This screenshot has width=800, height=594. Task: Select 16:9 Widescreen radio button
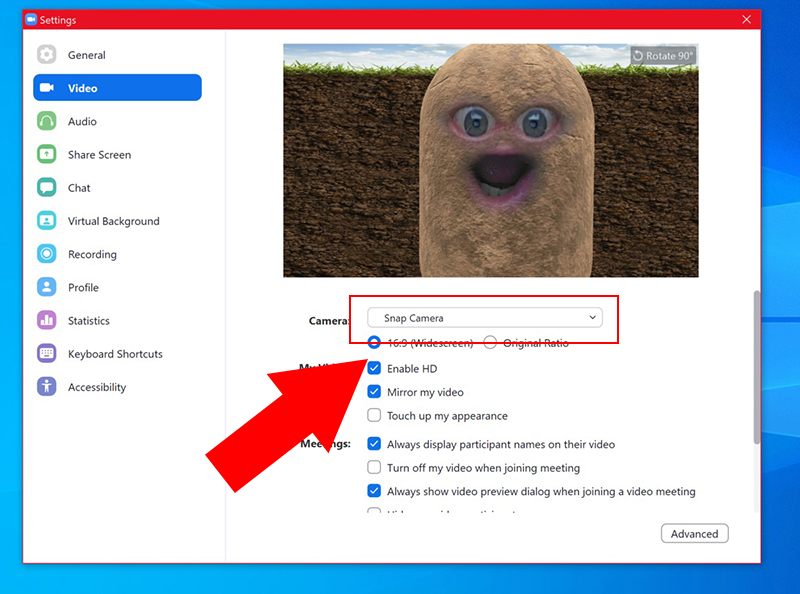(374, 342)
